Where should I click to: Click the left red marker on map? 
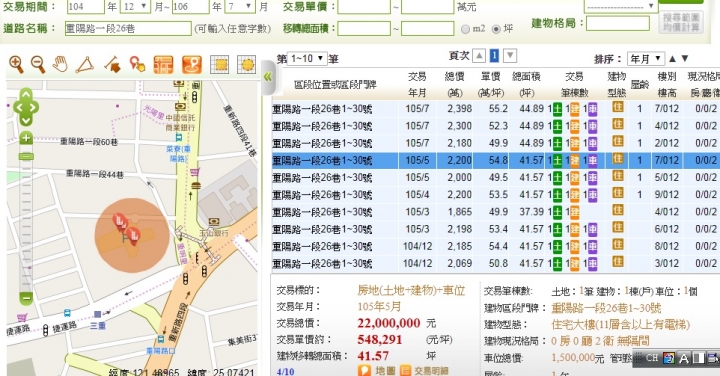click(120, 222)
